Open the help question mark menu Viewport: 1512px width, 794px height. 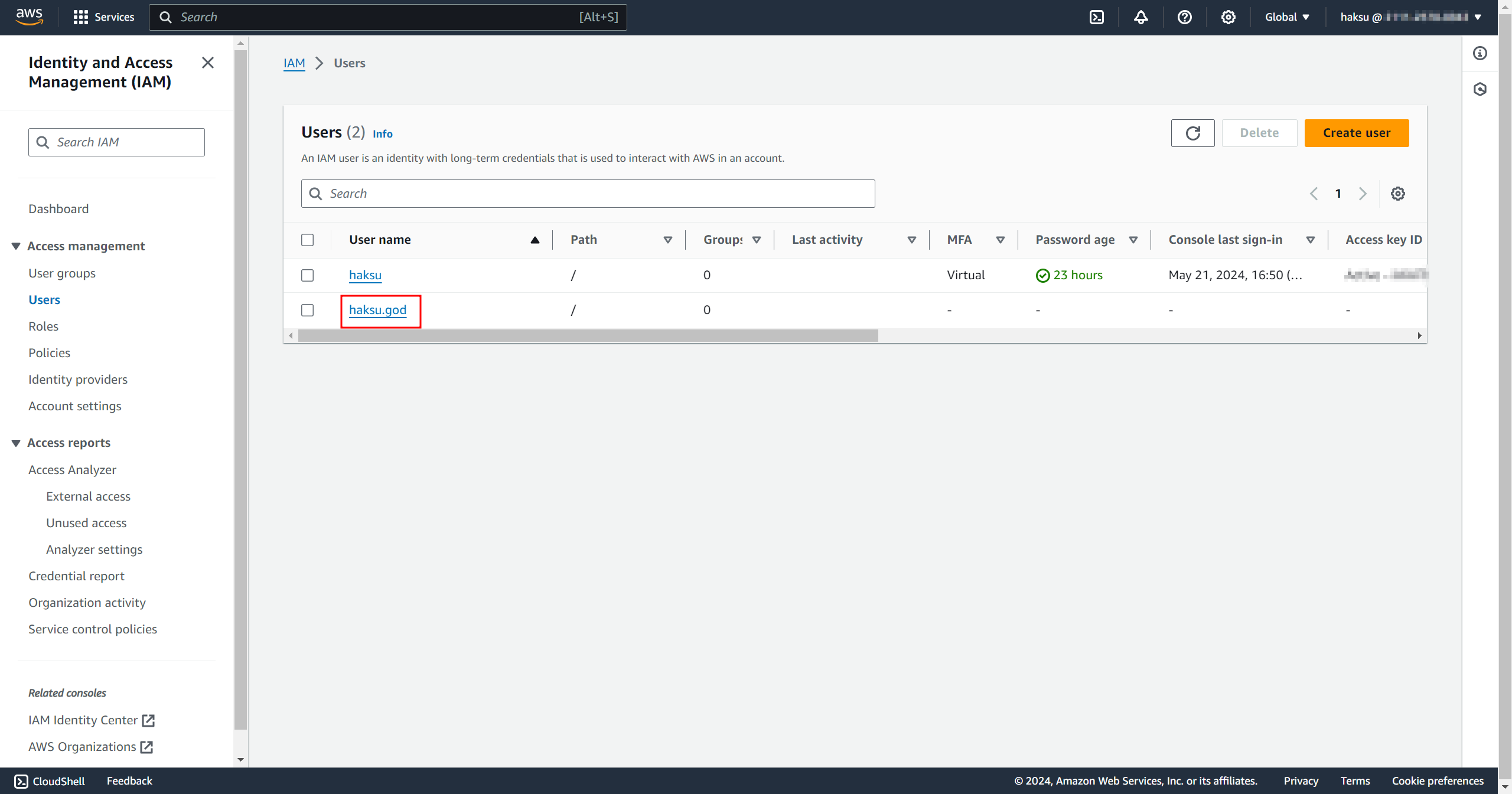(x=1184, y=17)
